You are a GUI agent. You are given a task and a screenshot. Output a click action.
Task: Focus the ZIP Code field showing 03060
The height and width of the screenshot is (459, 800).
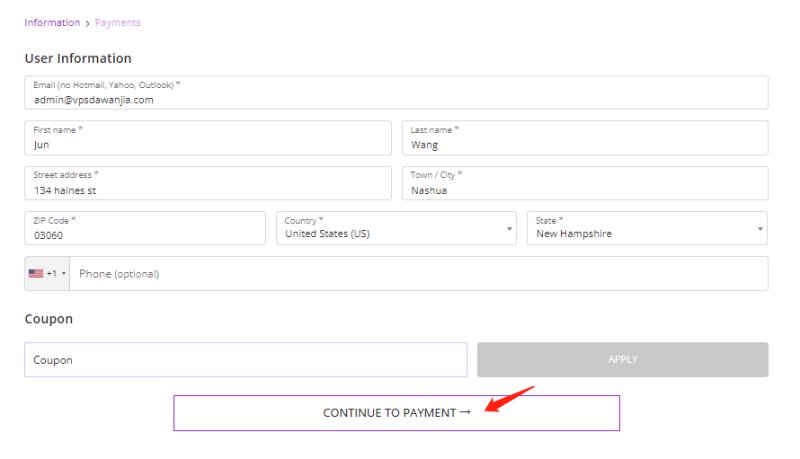point(145,228)
